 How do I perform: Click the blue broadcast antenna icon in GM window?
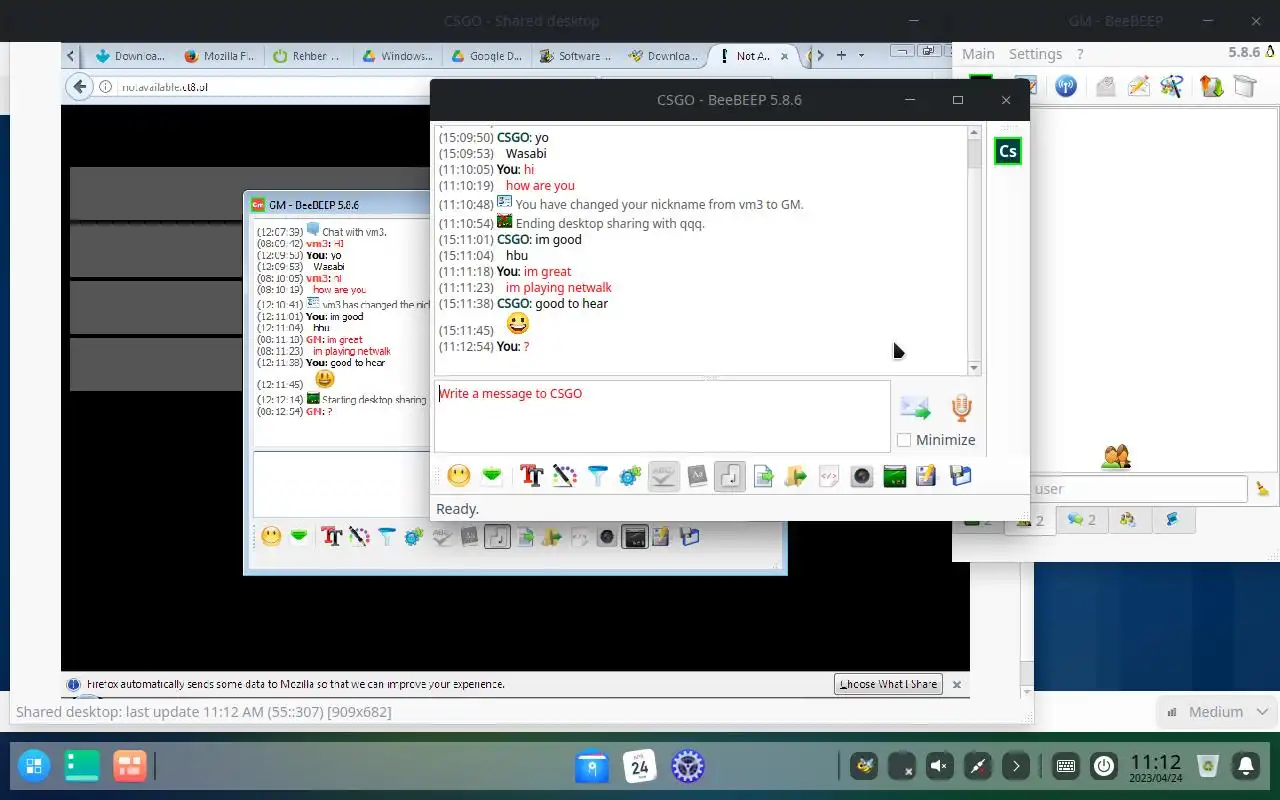point(1066,86)
